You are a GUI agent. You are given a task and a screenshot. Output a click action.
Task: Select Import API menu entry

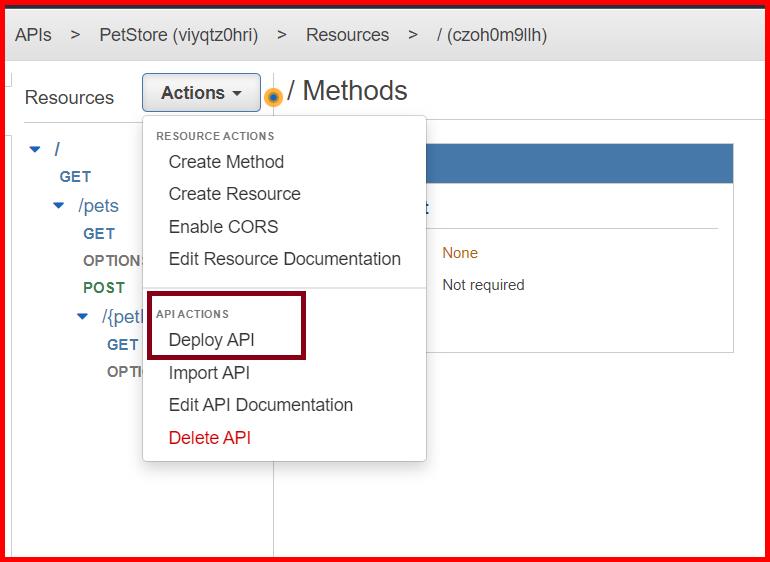209,373
